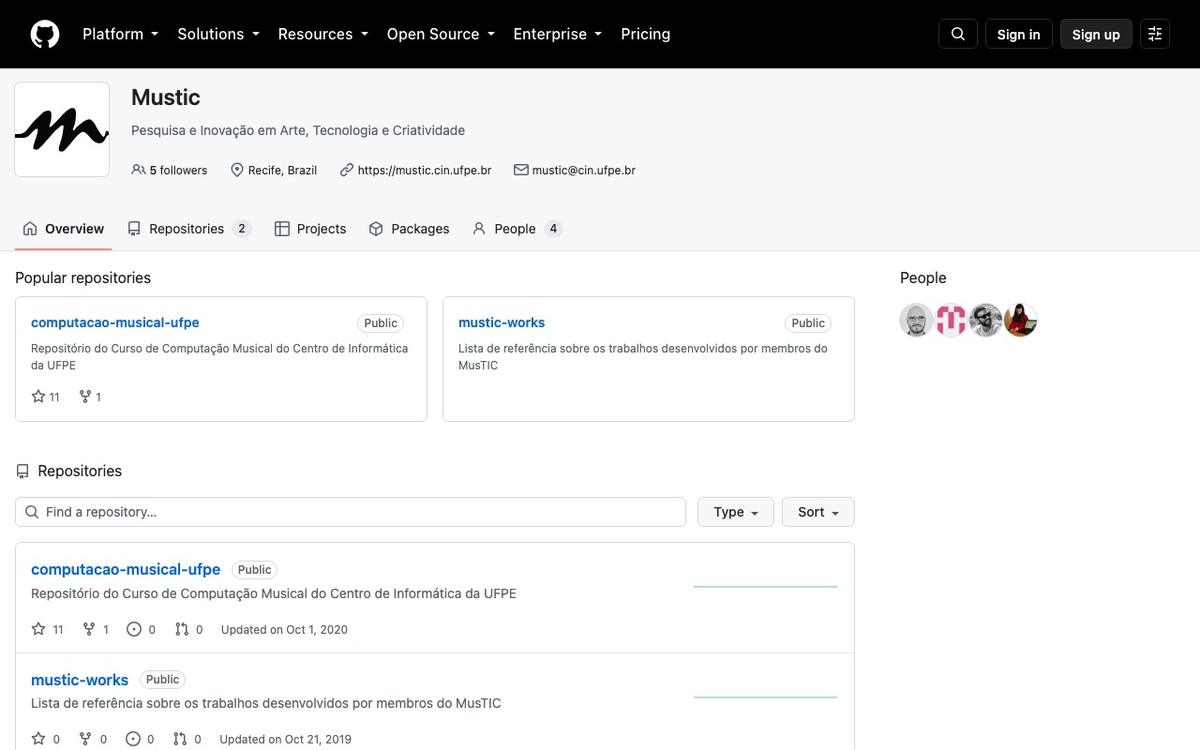Image resolution: width=1200 pixels, height=750 pixels.
Task: Open the Type filter dropdown
Action: coord(736,512)
